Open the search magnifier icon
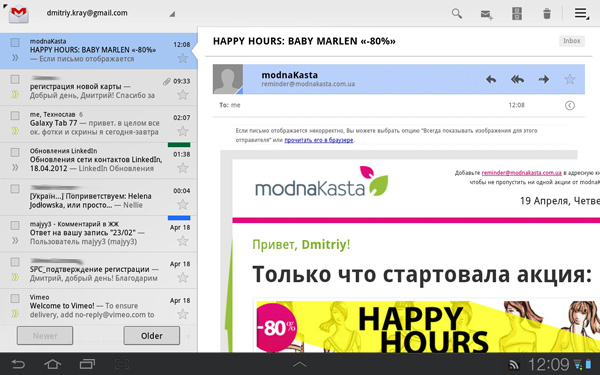 pyautogui.click(x=457, y=14)
